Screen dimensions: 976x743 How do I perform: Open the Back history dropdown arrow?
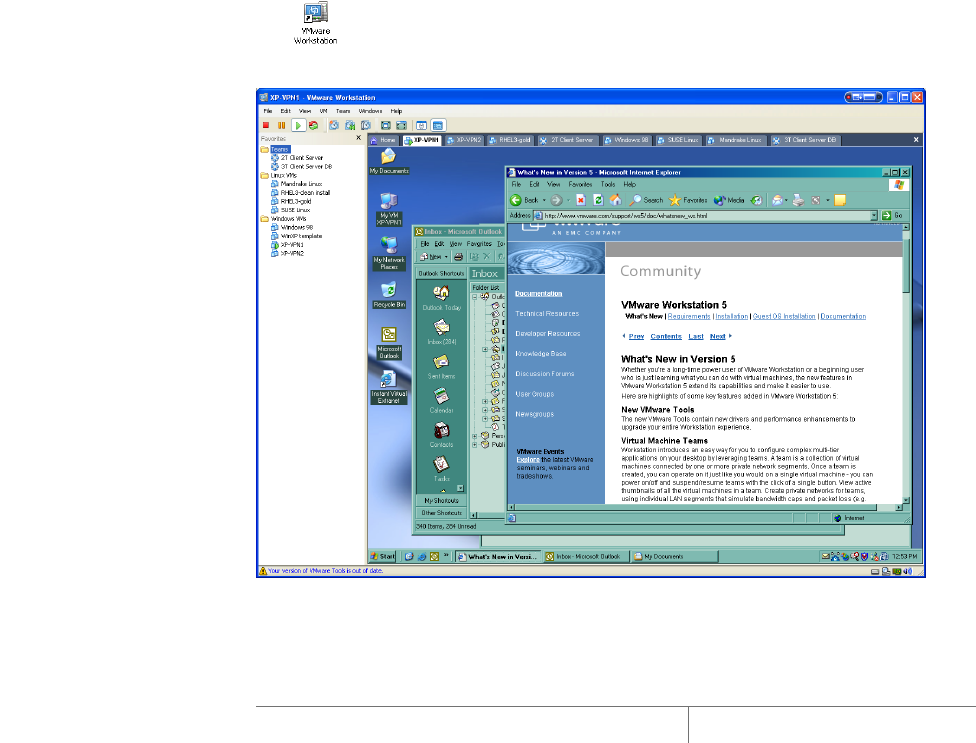pyautogui.click(x=544, y=200)
